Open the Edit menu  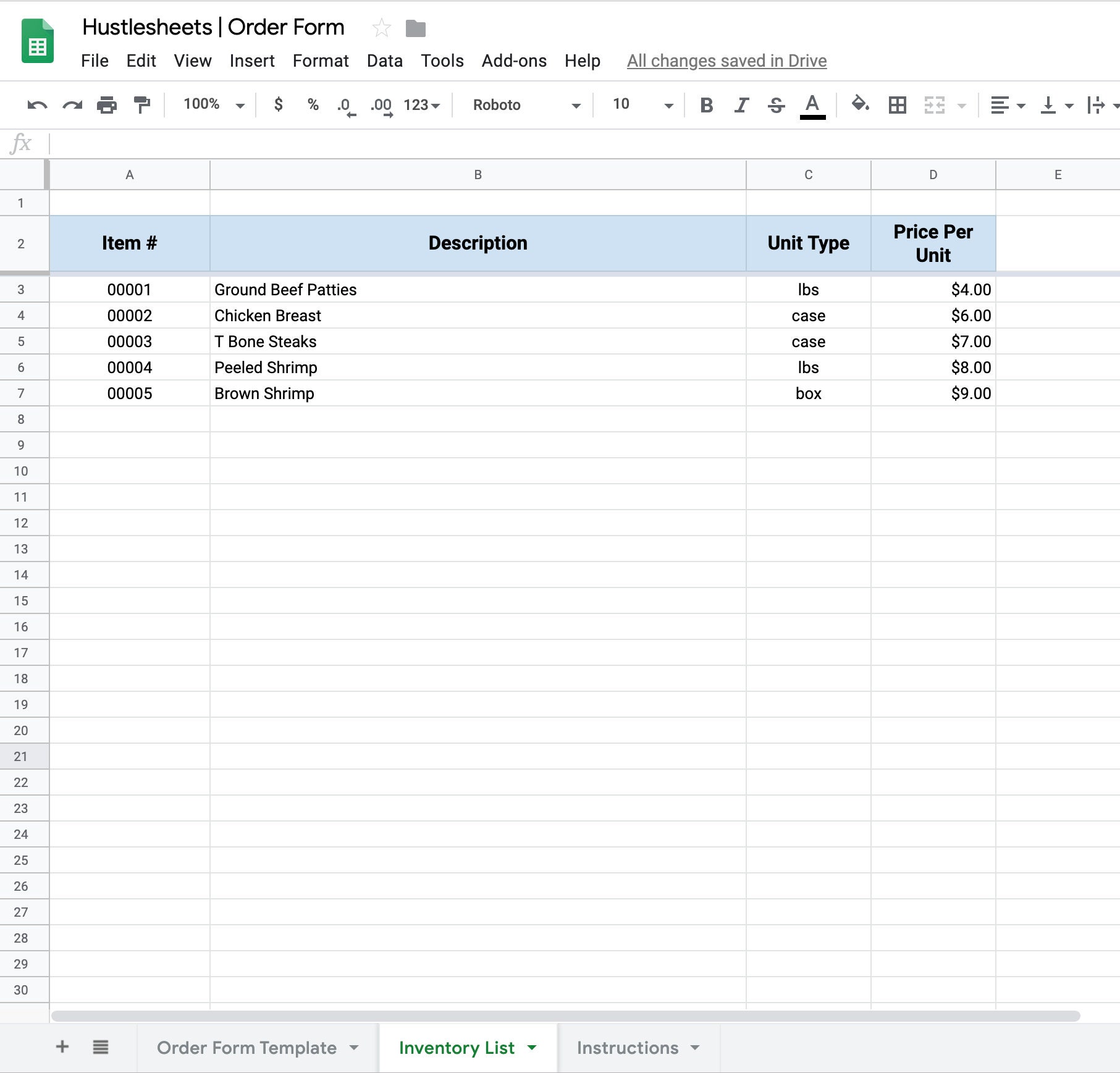(x=141, y=61)
